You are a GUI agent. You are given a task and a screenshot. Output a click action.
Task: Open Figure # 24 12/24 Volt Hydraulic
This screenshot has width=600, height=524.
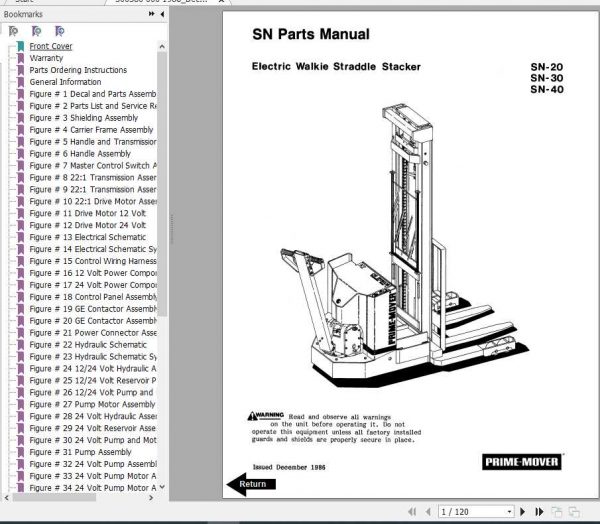point(93,368)
